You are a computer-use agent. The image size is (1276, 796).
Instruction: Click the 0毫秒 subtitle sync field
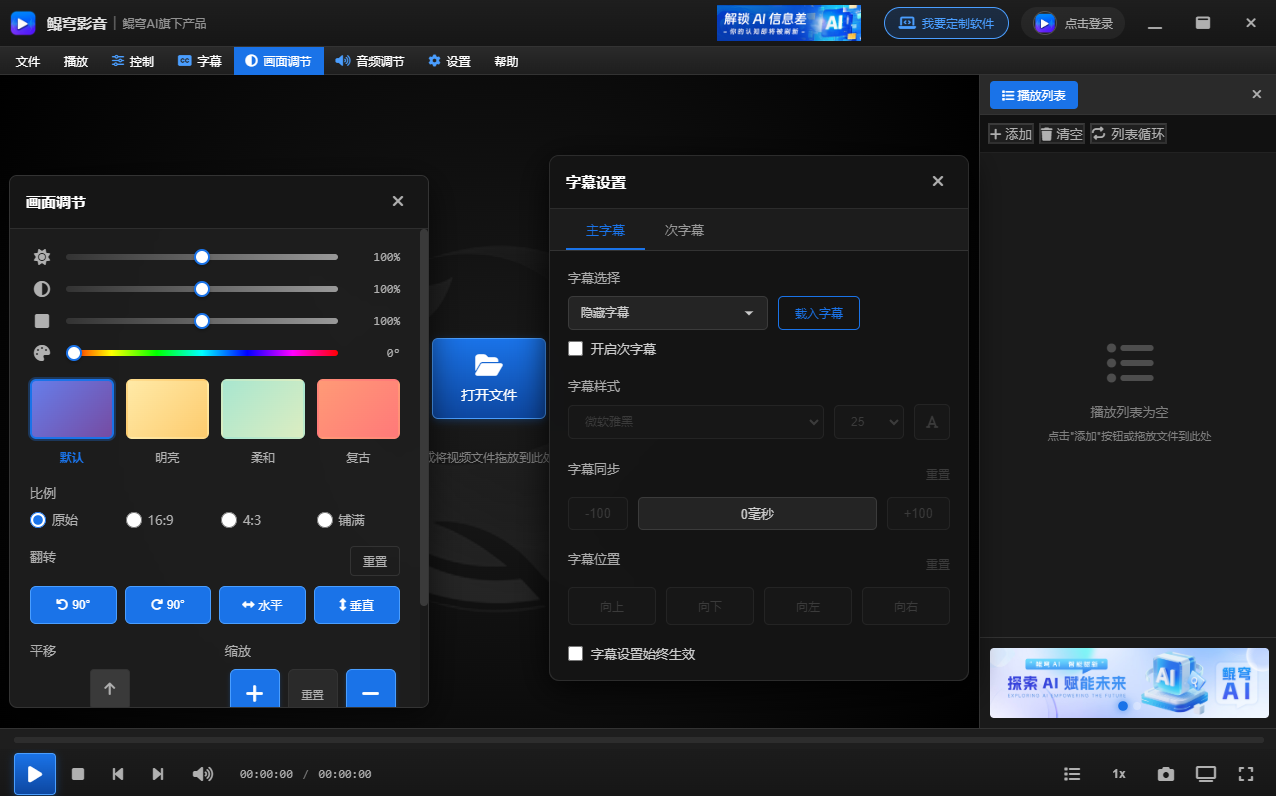click(x=757, y=513)
